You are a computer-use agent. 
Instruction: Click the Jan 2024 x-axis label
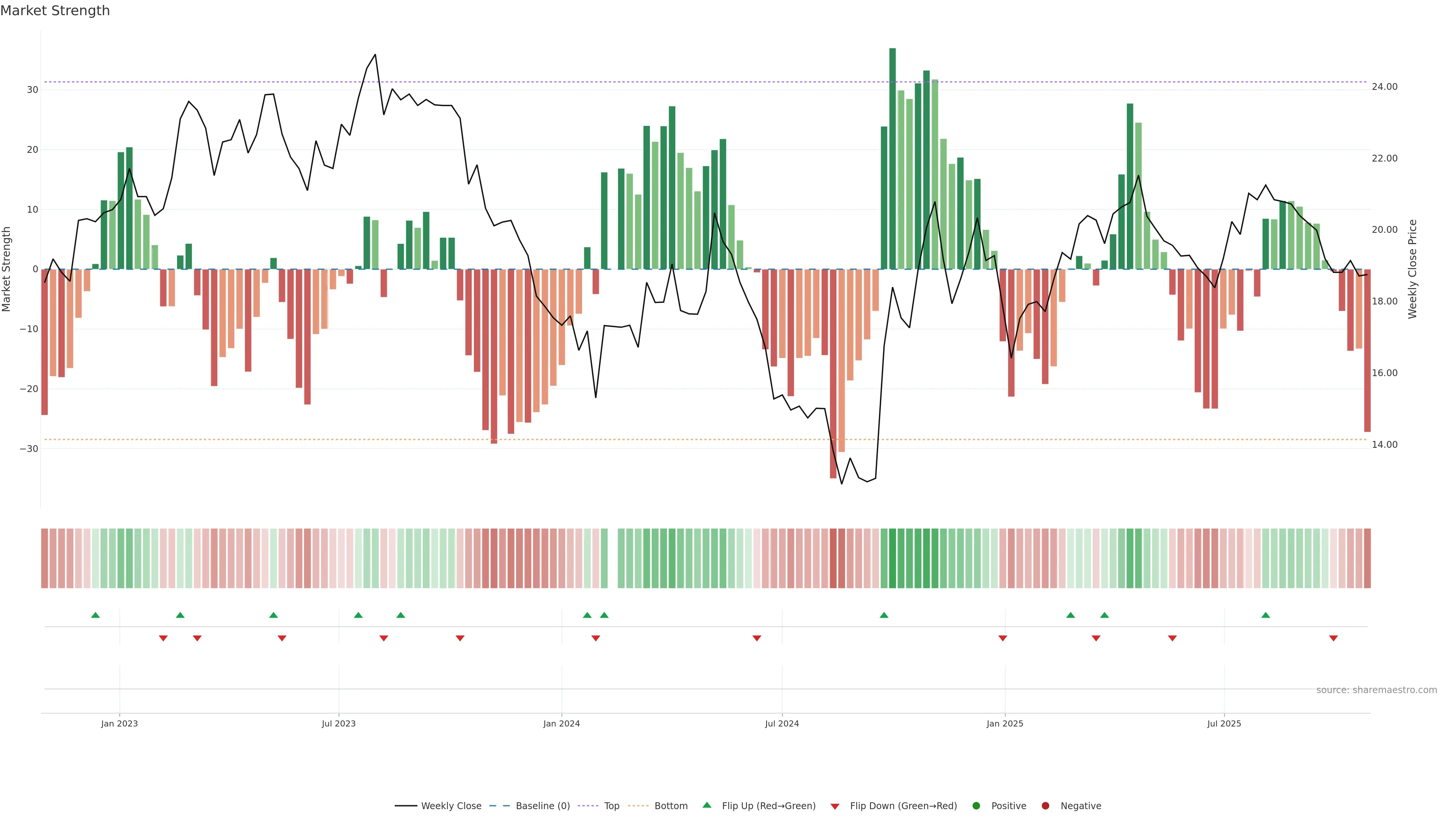pos(561,723)
